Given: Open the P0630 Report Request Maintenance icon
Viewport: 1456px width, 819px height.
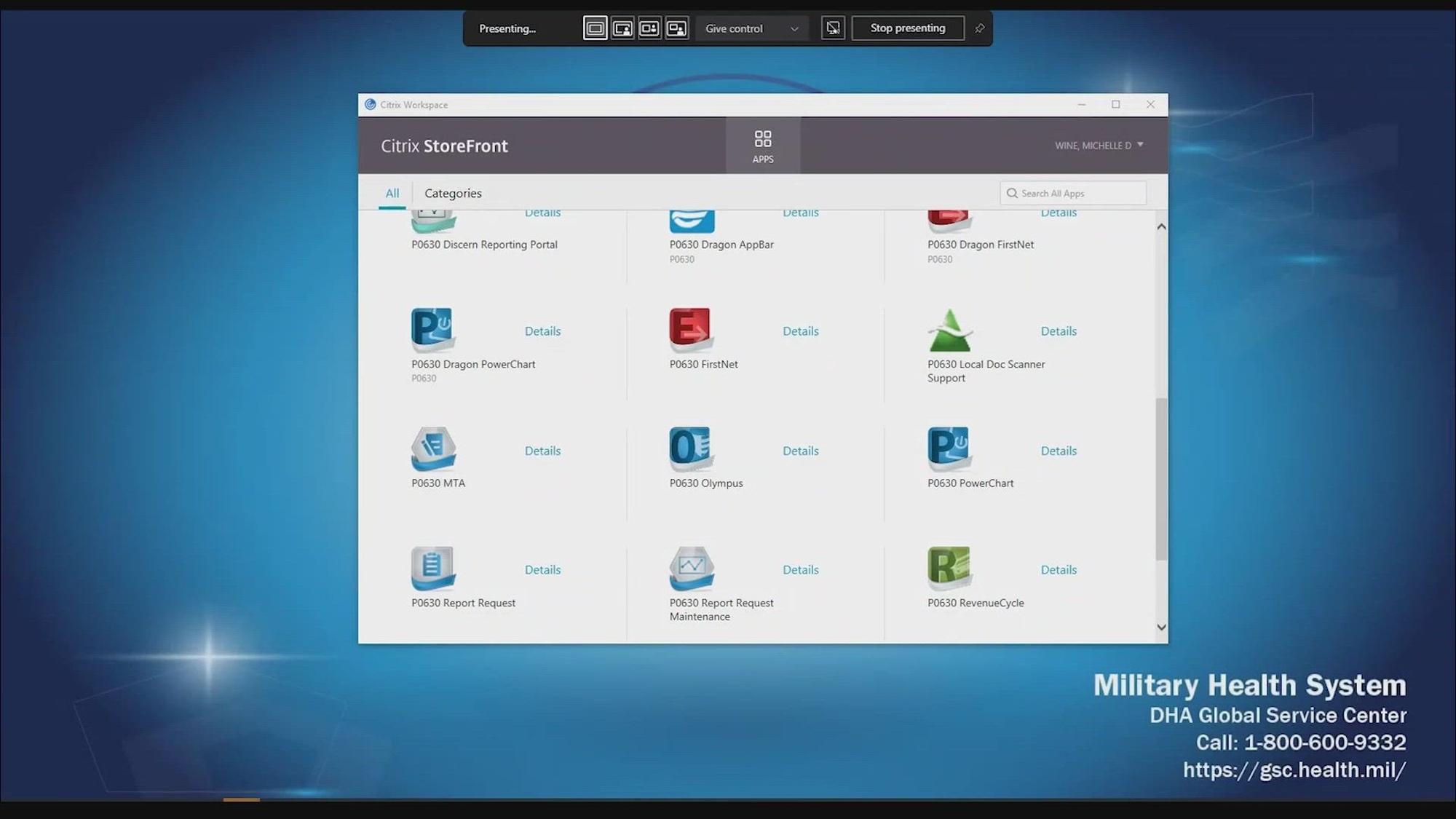Looking at the screenshot, I should tap(691, 567).
